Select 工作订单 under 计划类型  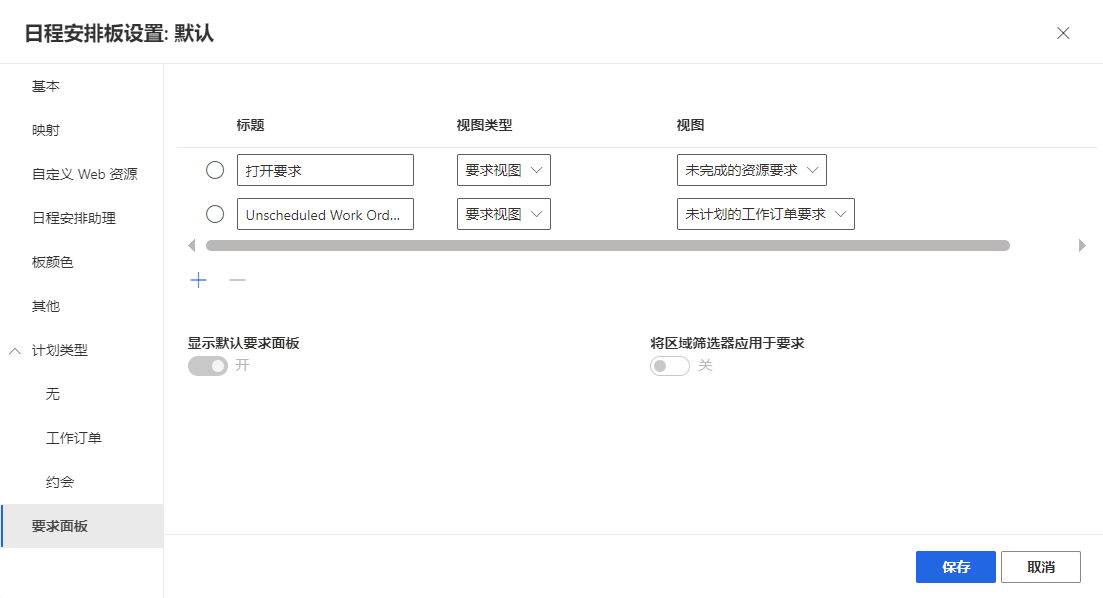[x=82, y=438]
